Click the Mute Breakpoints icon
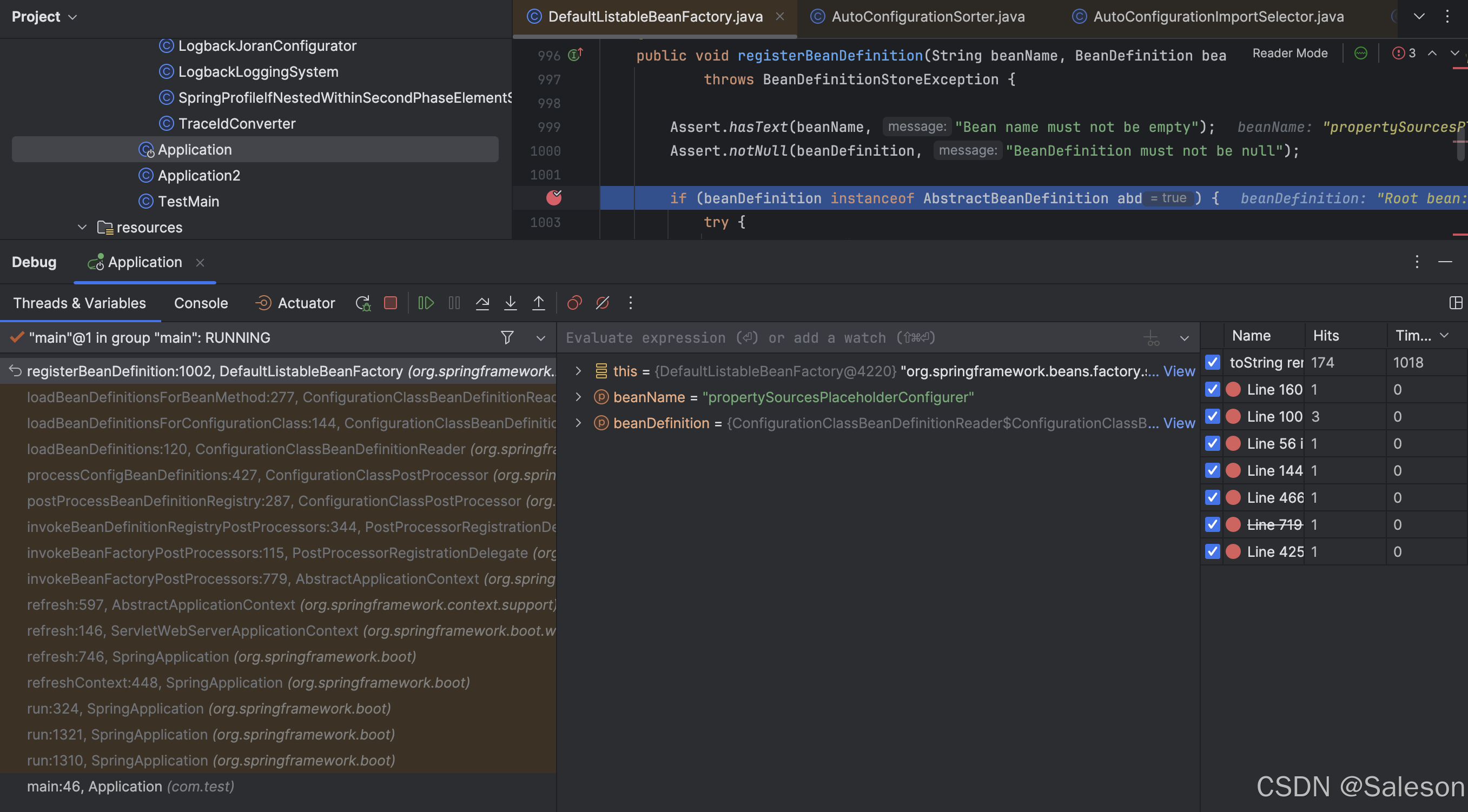 pos(604,302)
